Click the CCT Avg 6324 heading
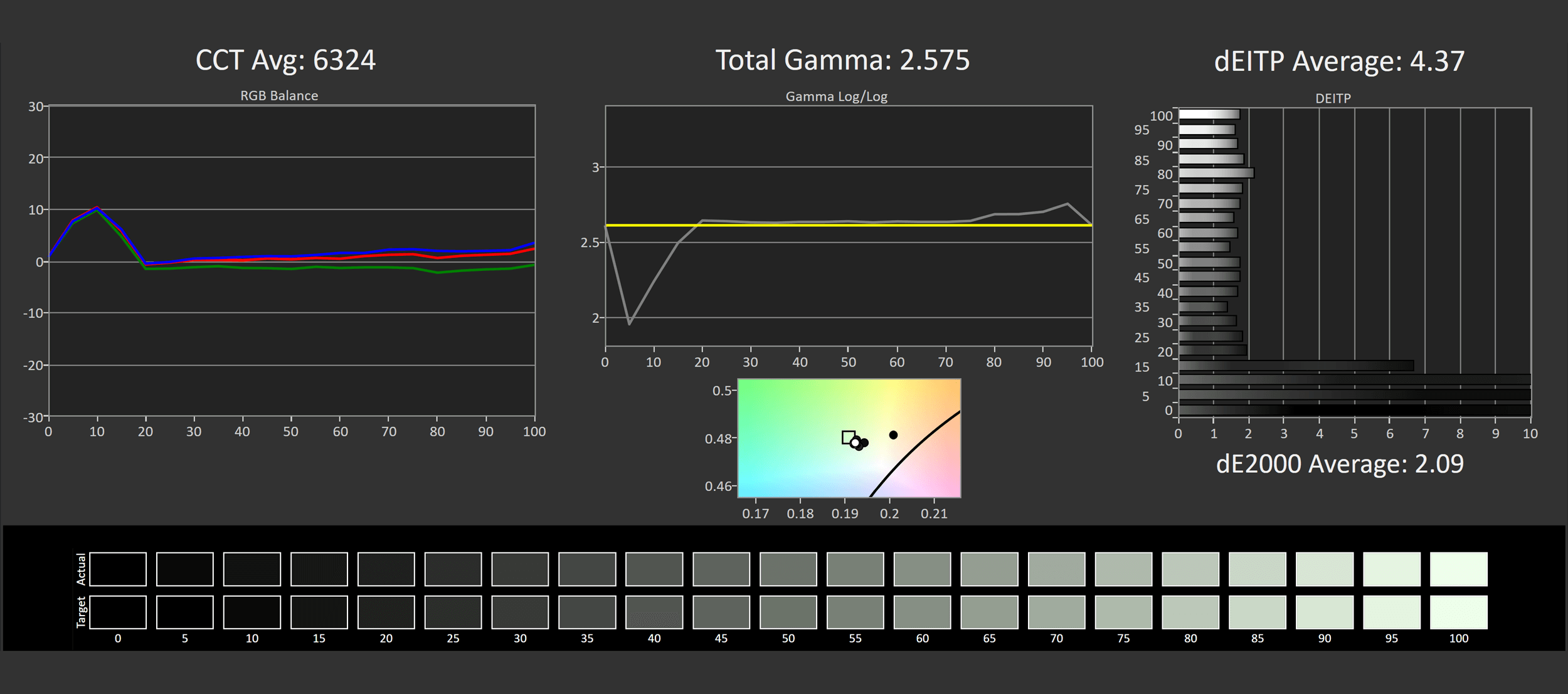This screenshot has width=1568, height=694. click(x=285, y=61)
